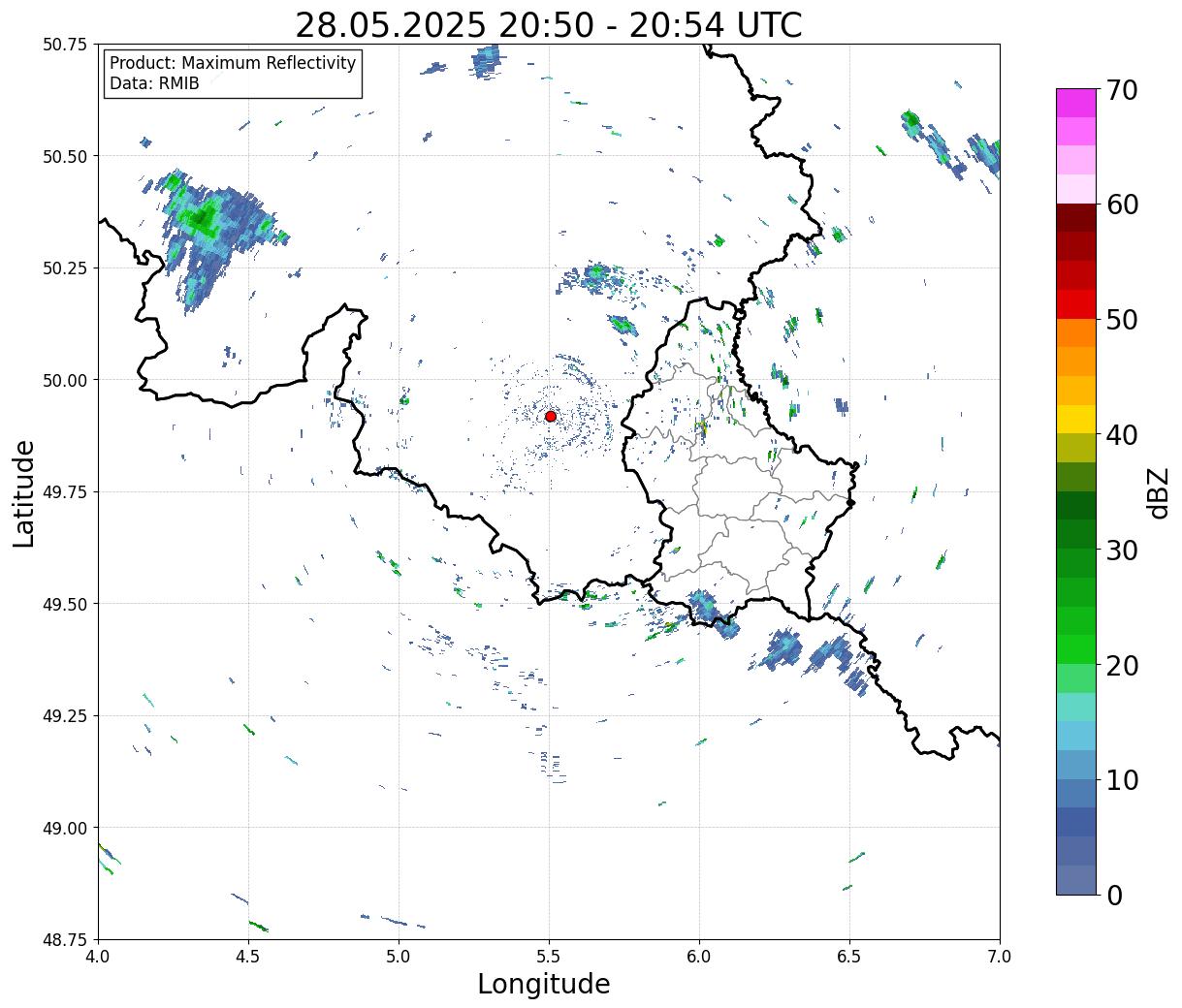
Task: Click longitude tick label '5.5'
Action: (x=549, y=957)
